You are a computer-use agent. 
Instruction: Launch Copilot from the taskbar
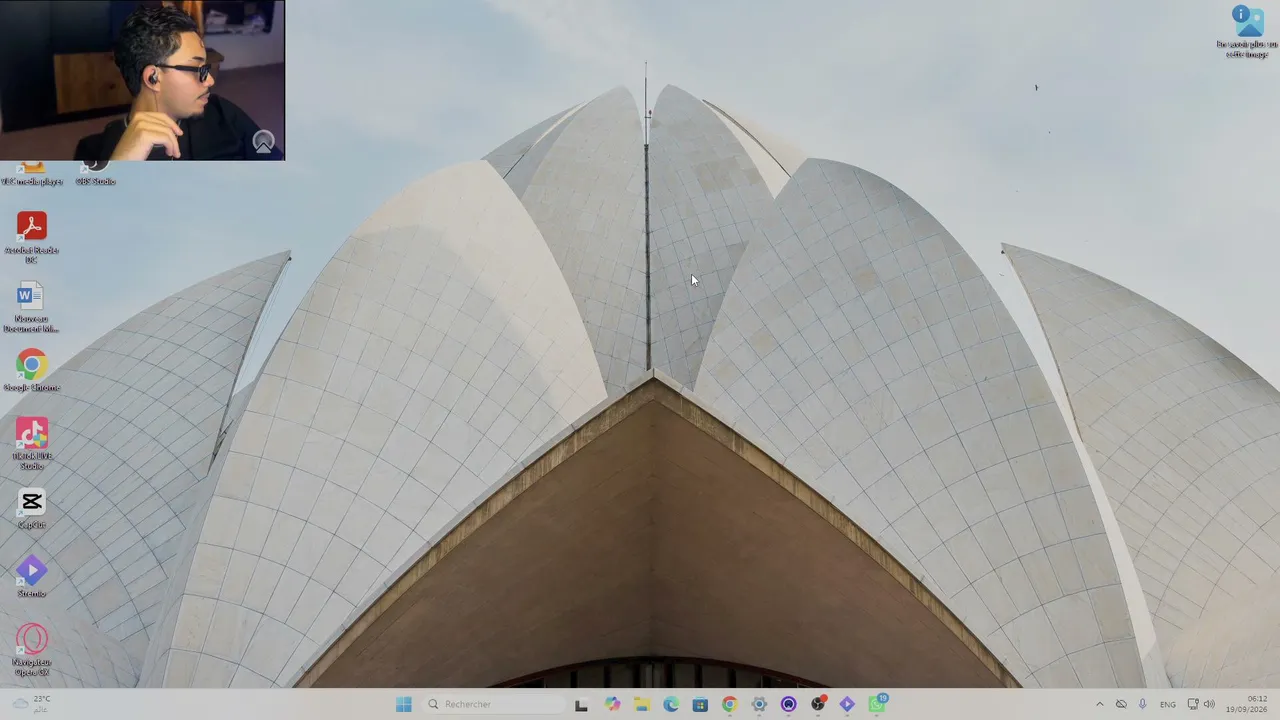[x=612, y=704]
